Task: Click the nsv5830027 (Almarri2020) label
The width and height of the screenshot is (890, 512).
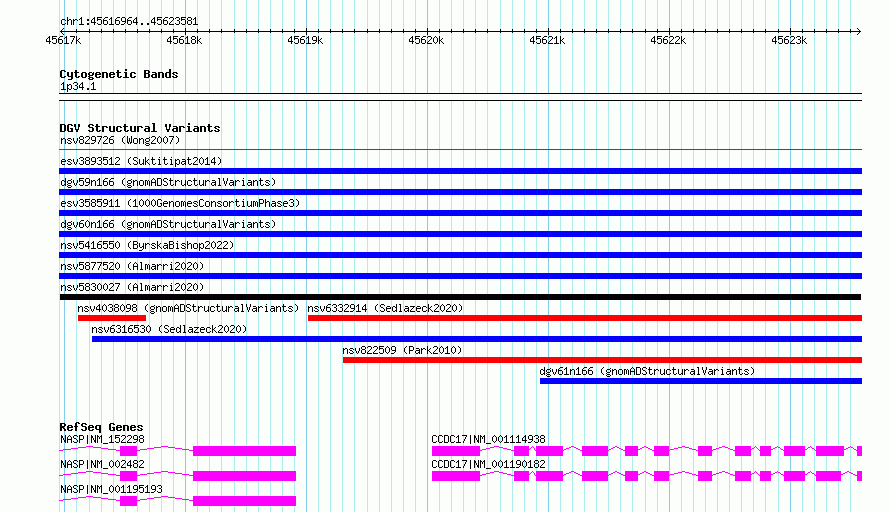Action: click(x=132, y=287)
